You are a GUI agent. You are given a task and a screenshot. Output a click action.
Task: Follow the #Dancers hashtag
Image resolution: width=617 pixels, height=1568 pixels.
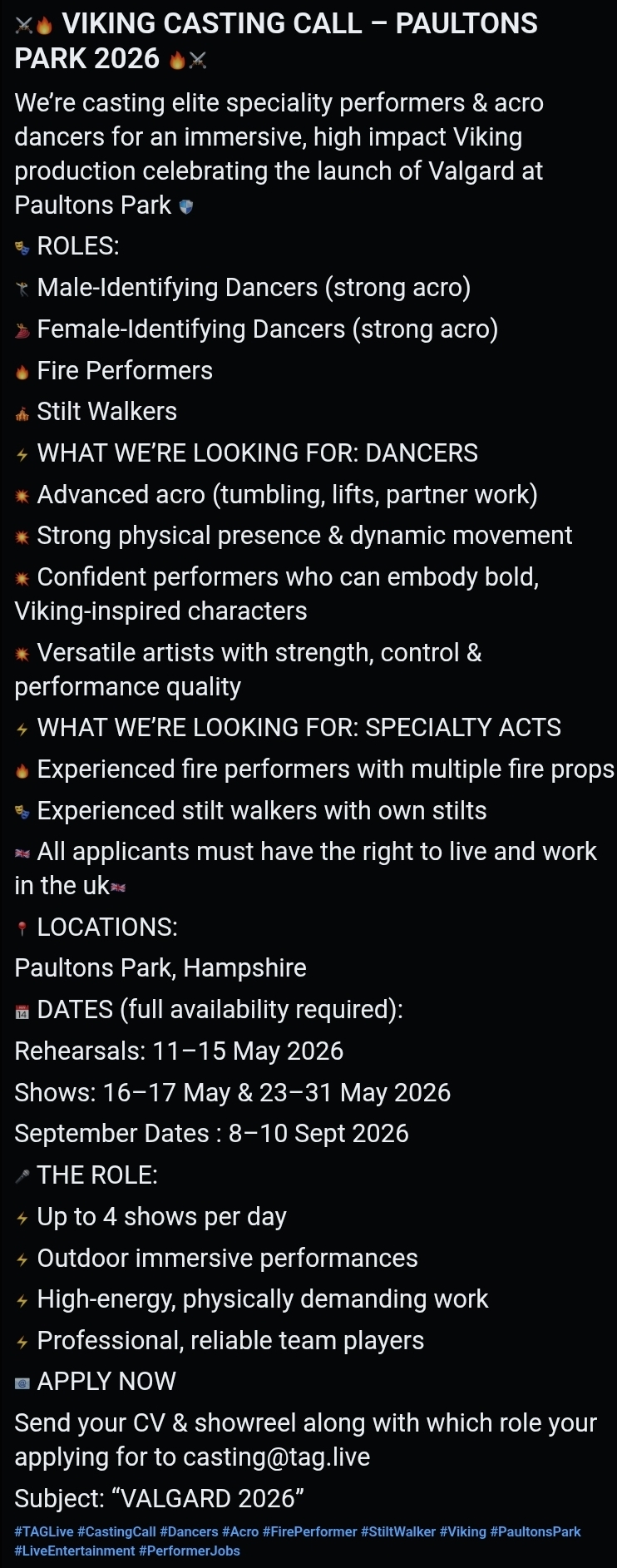[189, 1531]
